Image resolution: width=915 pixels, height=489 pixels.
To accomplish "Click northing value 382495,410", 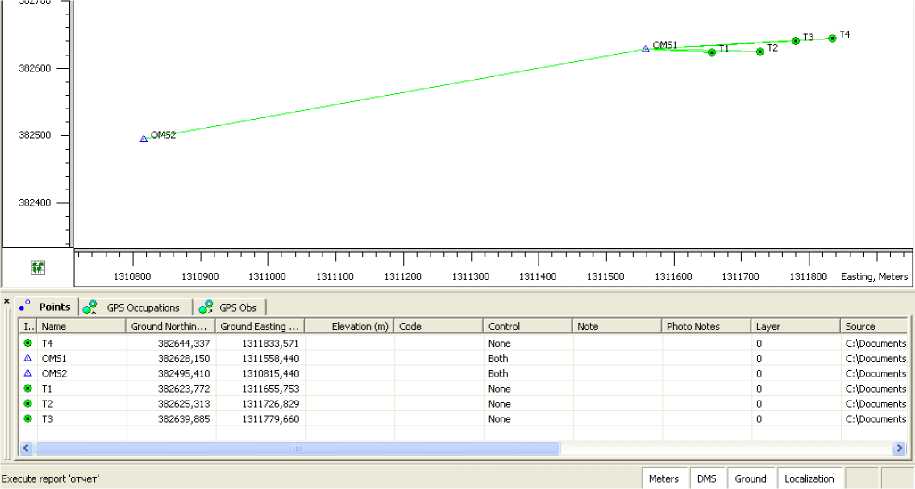I will click(x=184, y=373).
